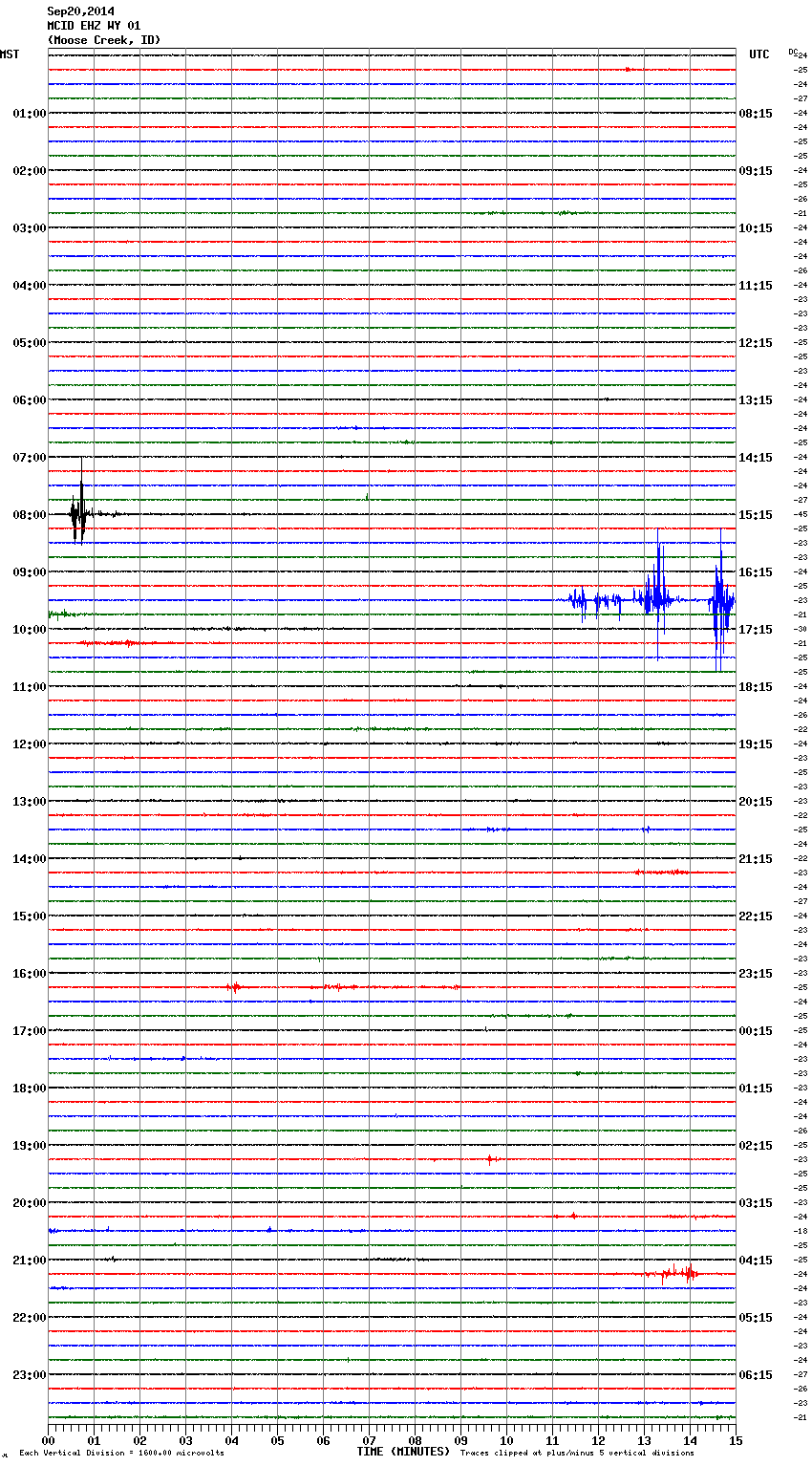Select the '01:00' MST time label
The image size is (812, 1466).
pyautogui.click(x=29, y=114)
